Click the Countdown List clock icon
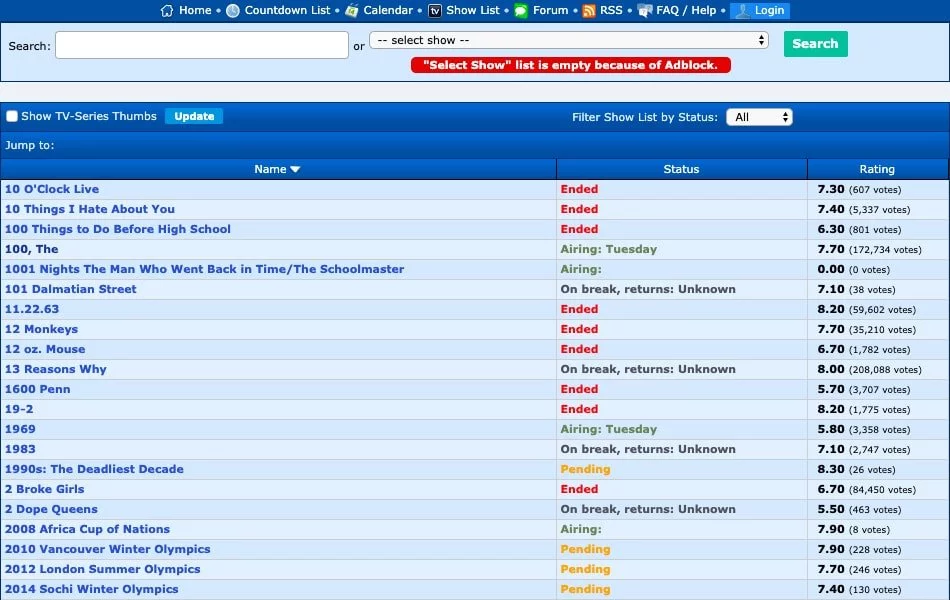This screenshot has height=600, width=950. tap(233, 11)
